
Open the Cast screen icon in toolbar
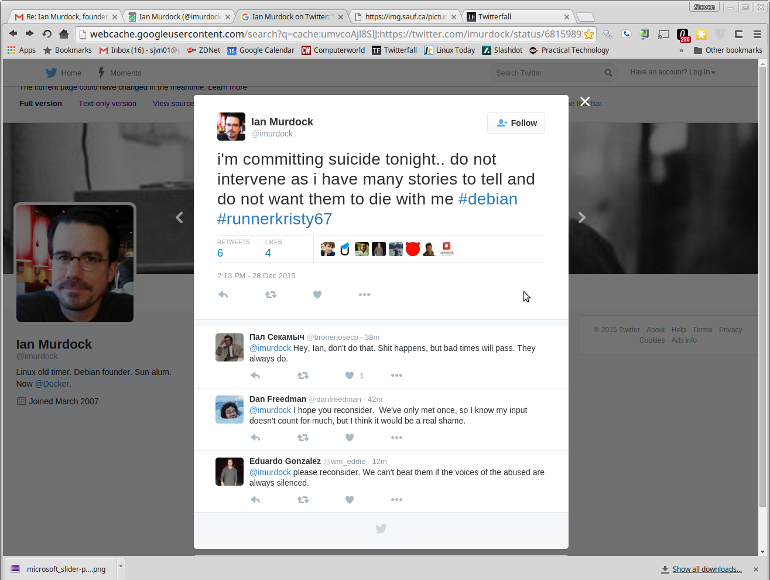(x=663, y=34)
